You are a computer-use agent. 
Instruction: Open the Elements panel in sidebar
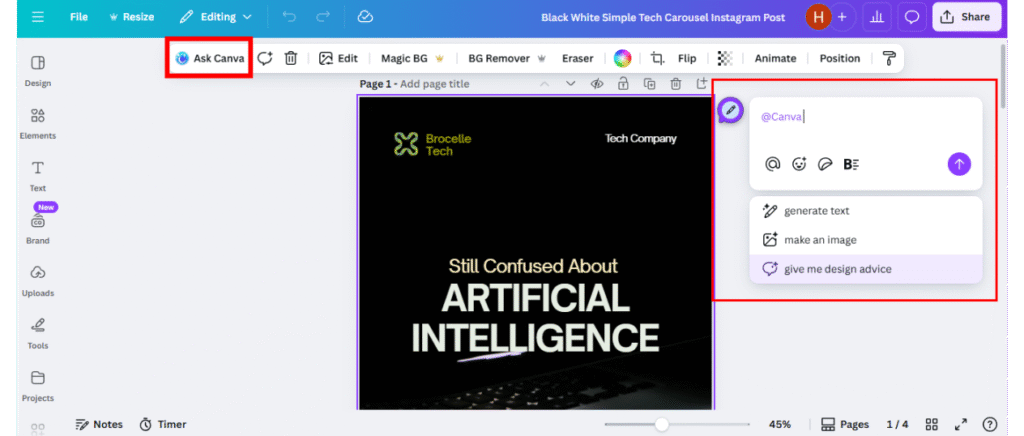coord(38,124)
